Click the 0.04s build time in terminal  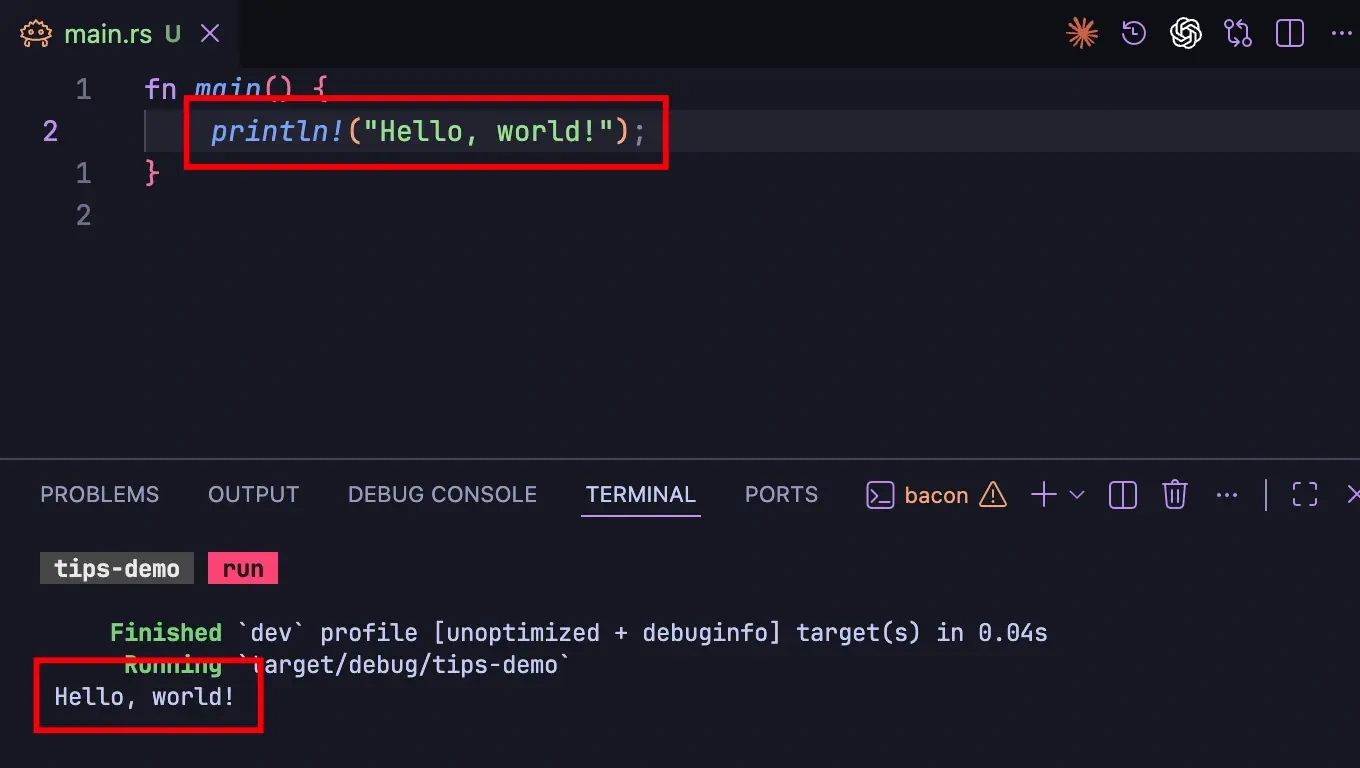click(1013, 633)
